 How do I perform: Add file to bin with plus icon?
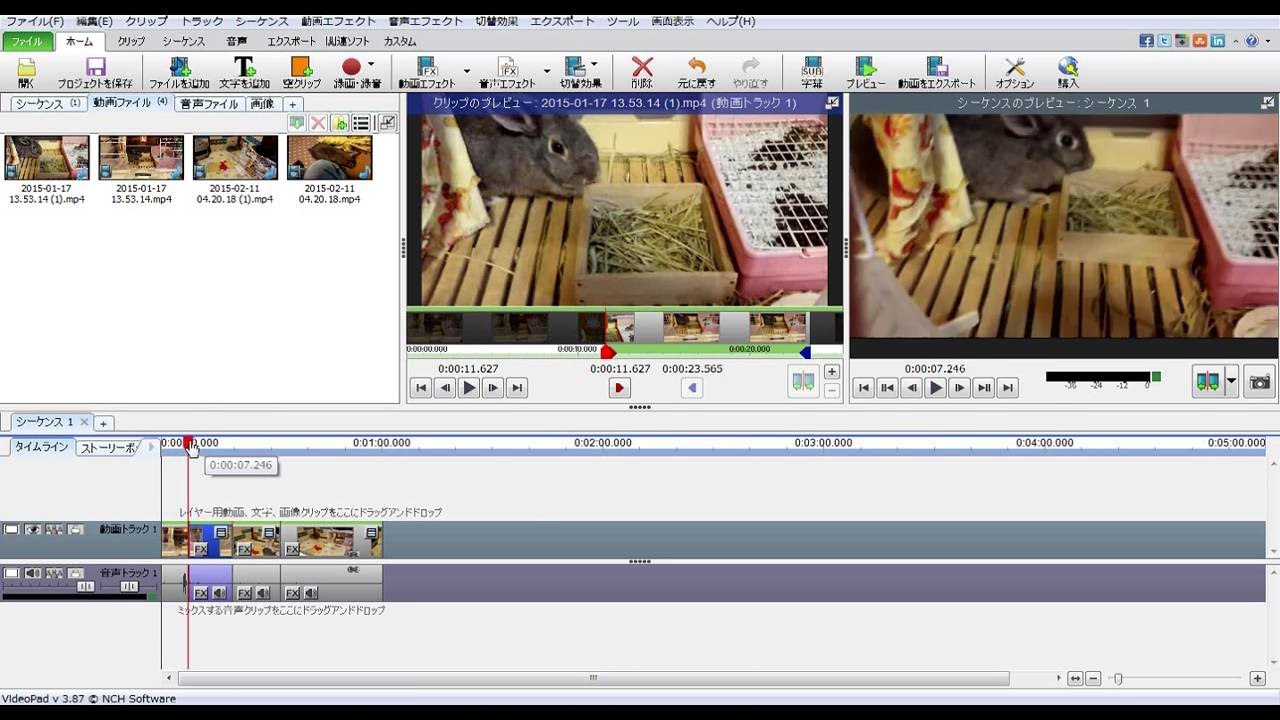point(340,123)
